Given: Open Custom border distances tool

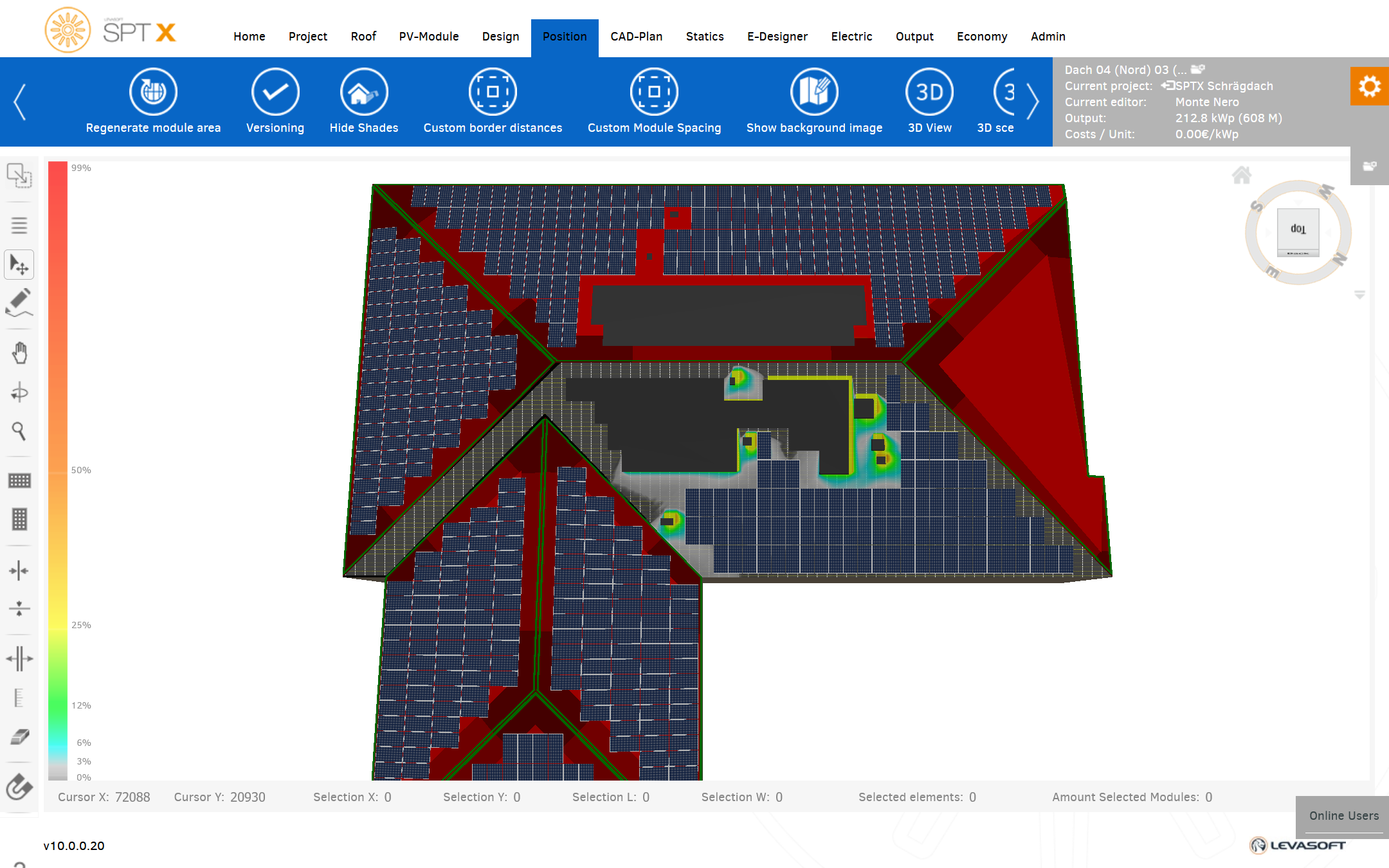Looking at the screenshot, I should [x=493, y=92].
